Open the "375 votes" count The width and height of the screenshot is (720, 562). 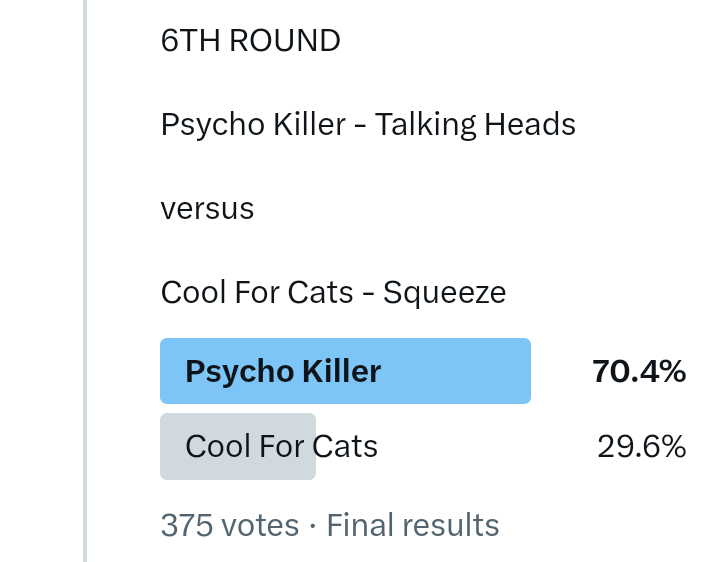click(229, 525)
